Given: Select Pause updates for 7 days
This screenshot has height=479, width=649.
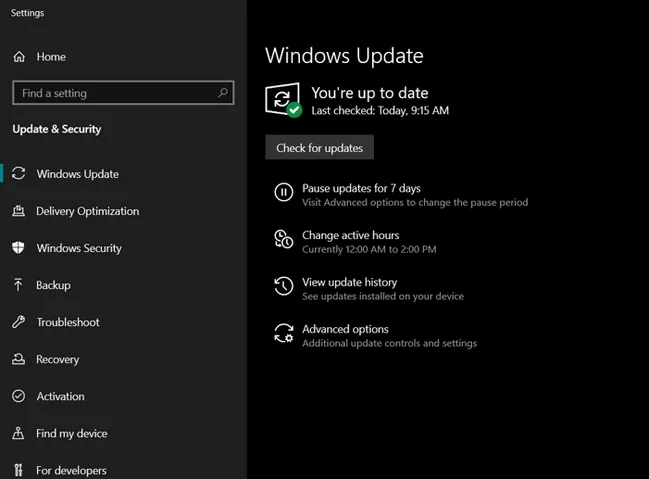Looking at the screenshot, I should [361, 188].
